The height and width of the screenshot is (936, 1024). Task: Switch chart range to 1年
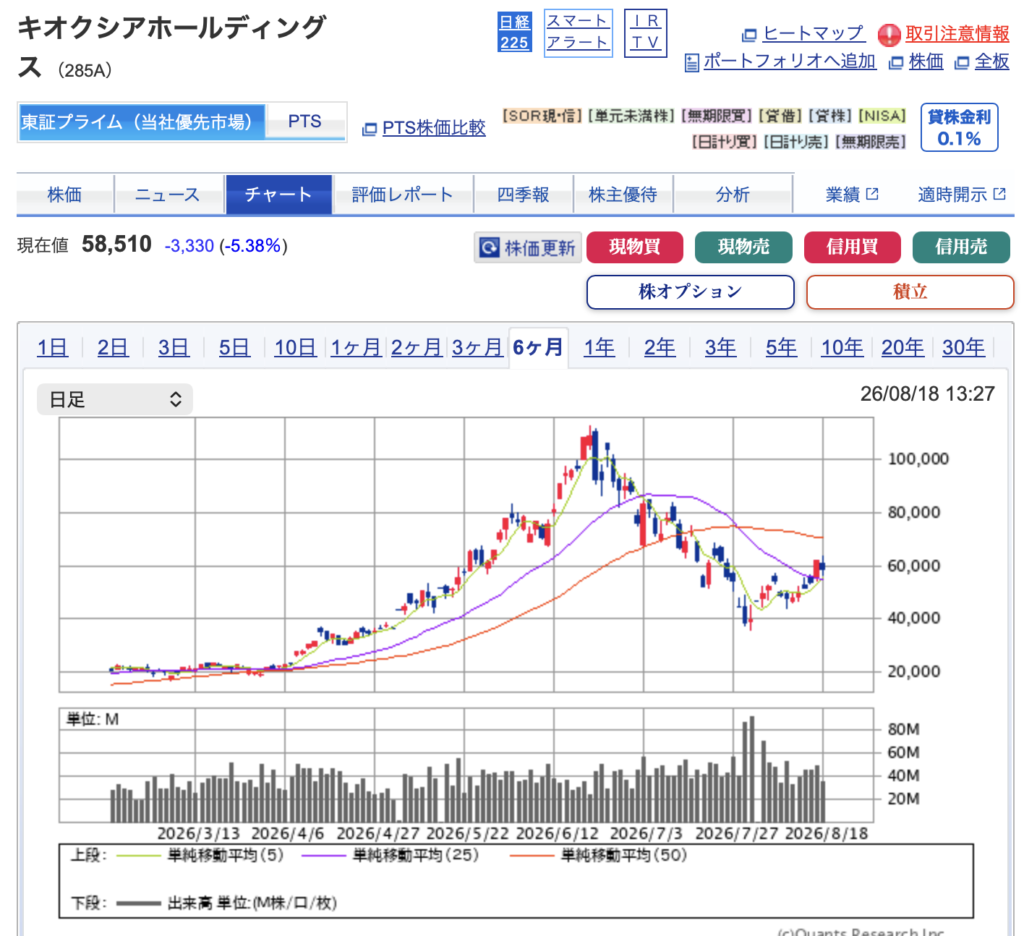[599, 347]
